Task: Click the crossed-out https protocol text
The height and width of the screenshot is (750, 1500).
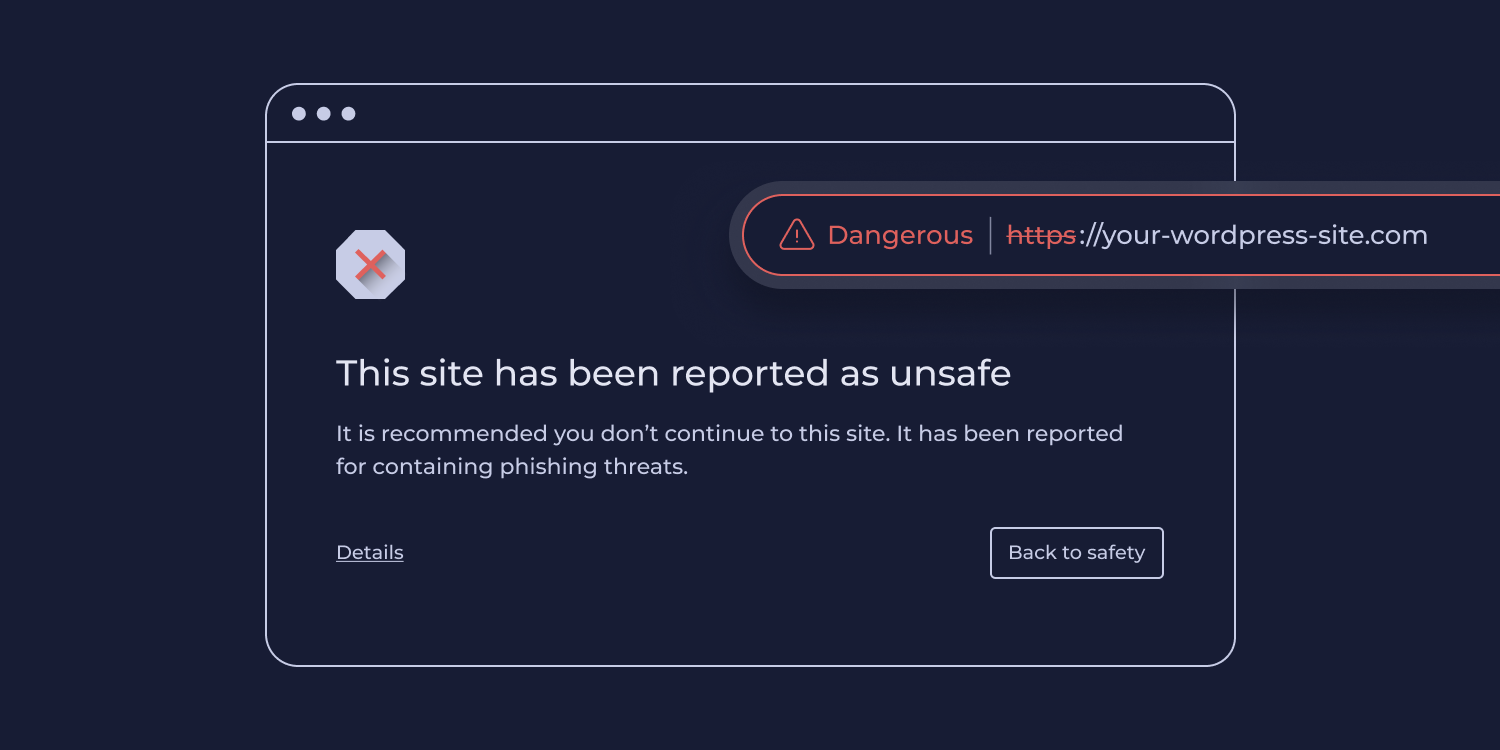Action: click(1041, 236)
